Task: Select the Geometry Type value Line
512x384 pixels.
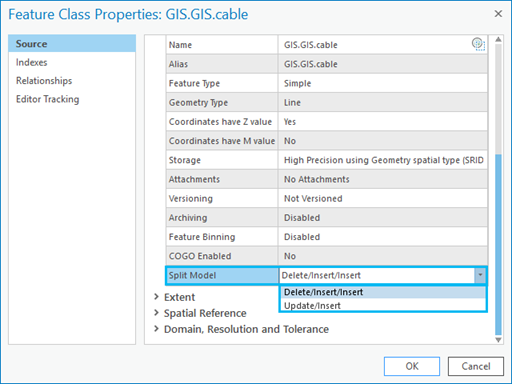Action: [x=292, y=102]
